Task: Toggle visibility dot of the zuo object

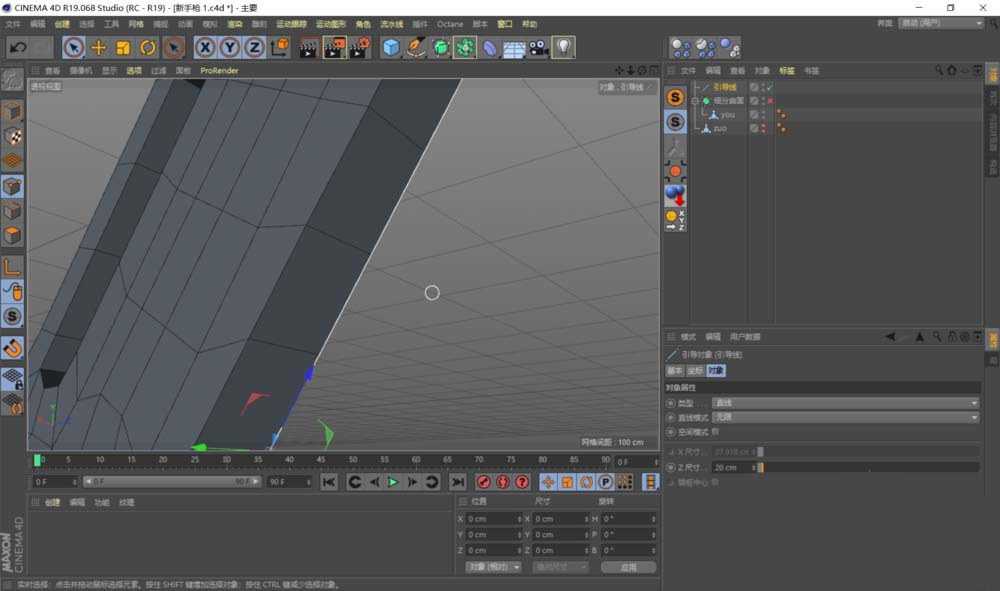Action: [763, 128]
